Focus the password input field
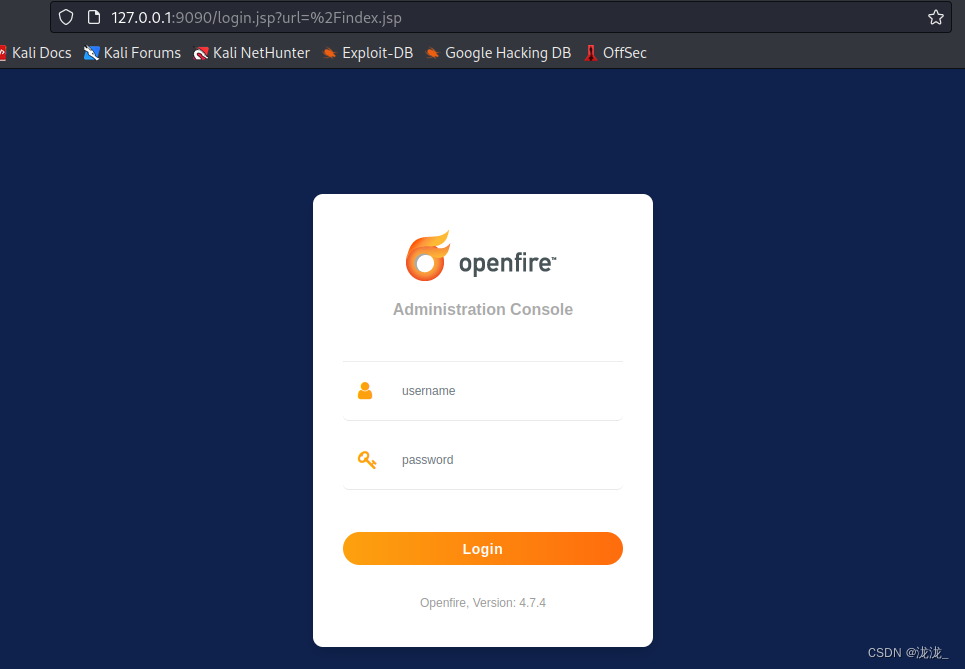 483,460
